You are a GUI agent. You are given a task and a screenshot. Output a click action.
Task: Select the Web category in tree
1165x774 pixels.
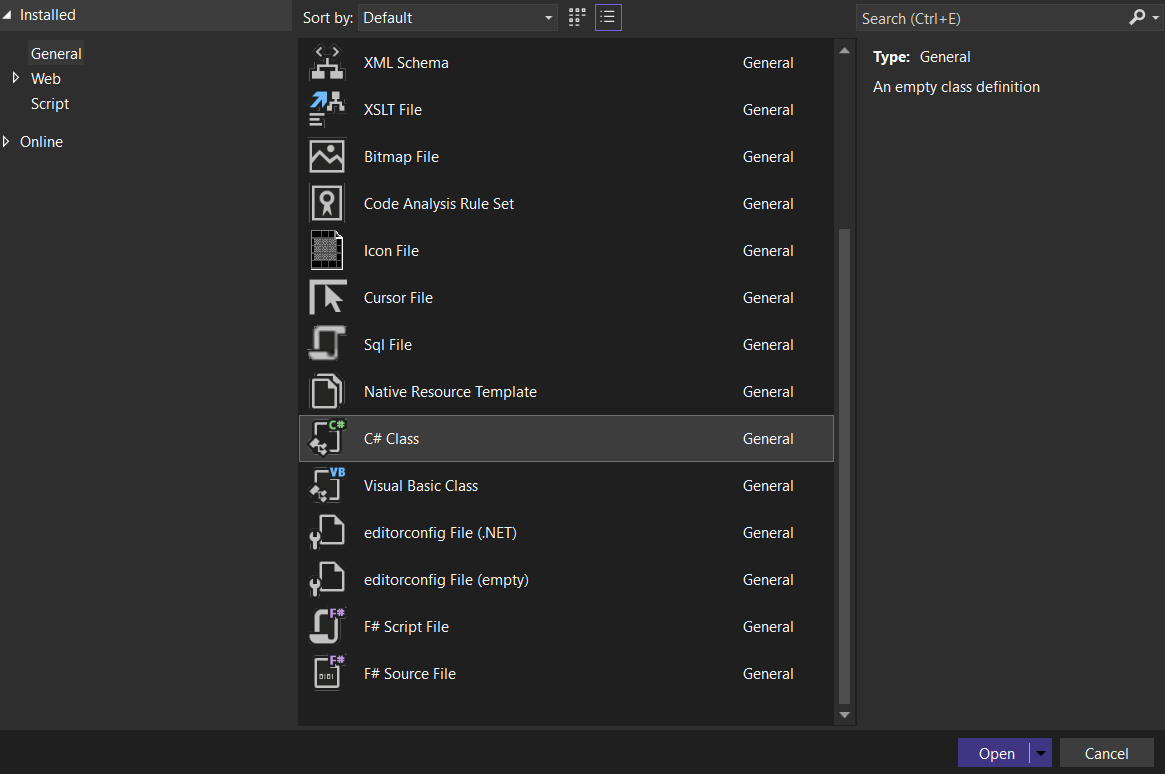click(x=45, y=79)
